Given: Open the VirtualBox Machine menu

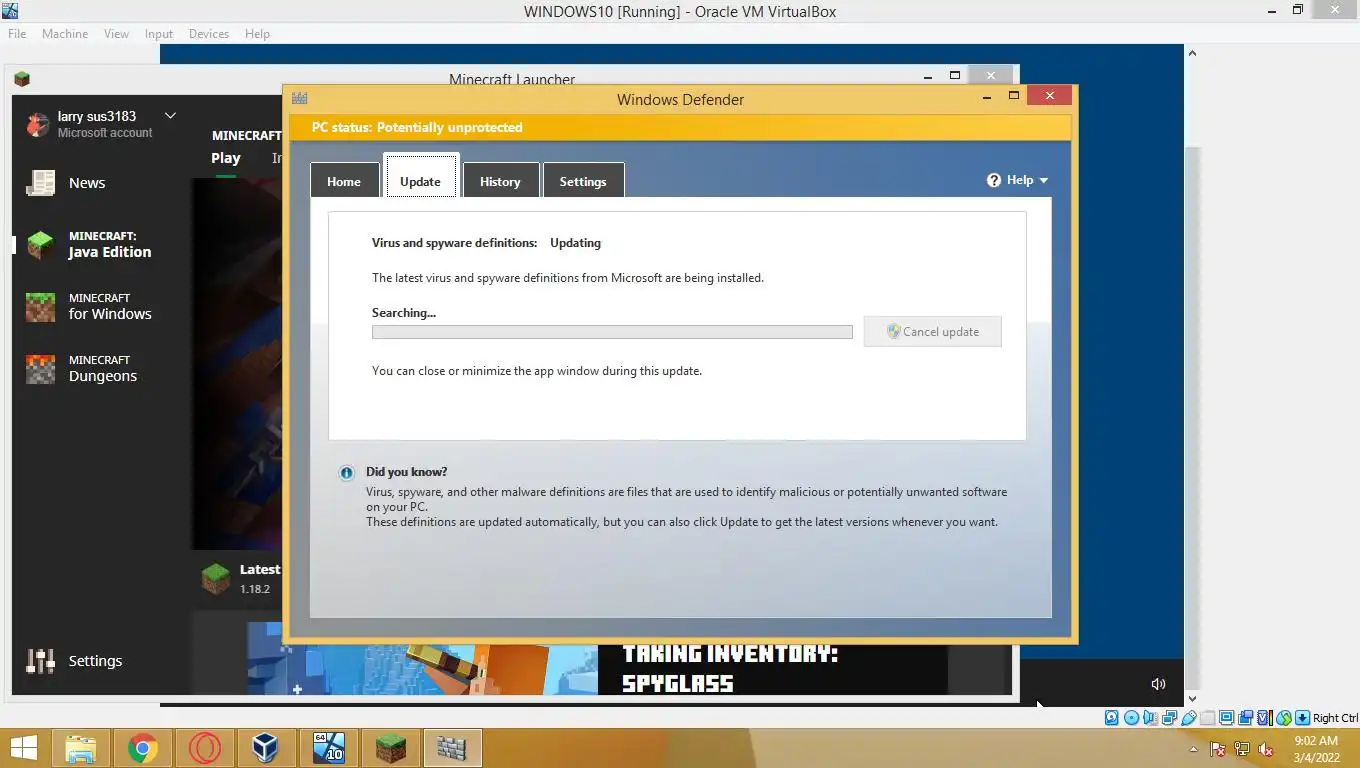Looking at the screenshot, I should pos(65,34).
